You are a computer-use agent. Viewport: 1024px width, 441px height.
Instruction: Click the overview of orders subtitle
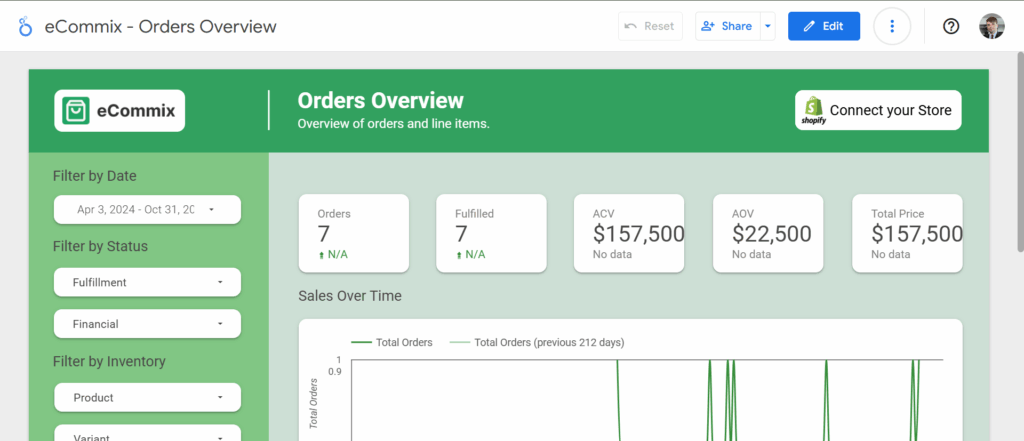click(x=394, y=123)
